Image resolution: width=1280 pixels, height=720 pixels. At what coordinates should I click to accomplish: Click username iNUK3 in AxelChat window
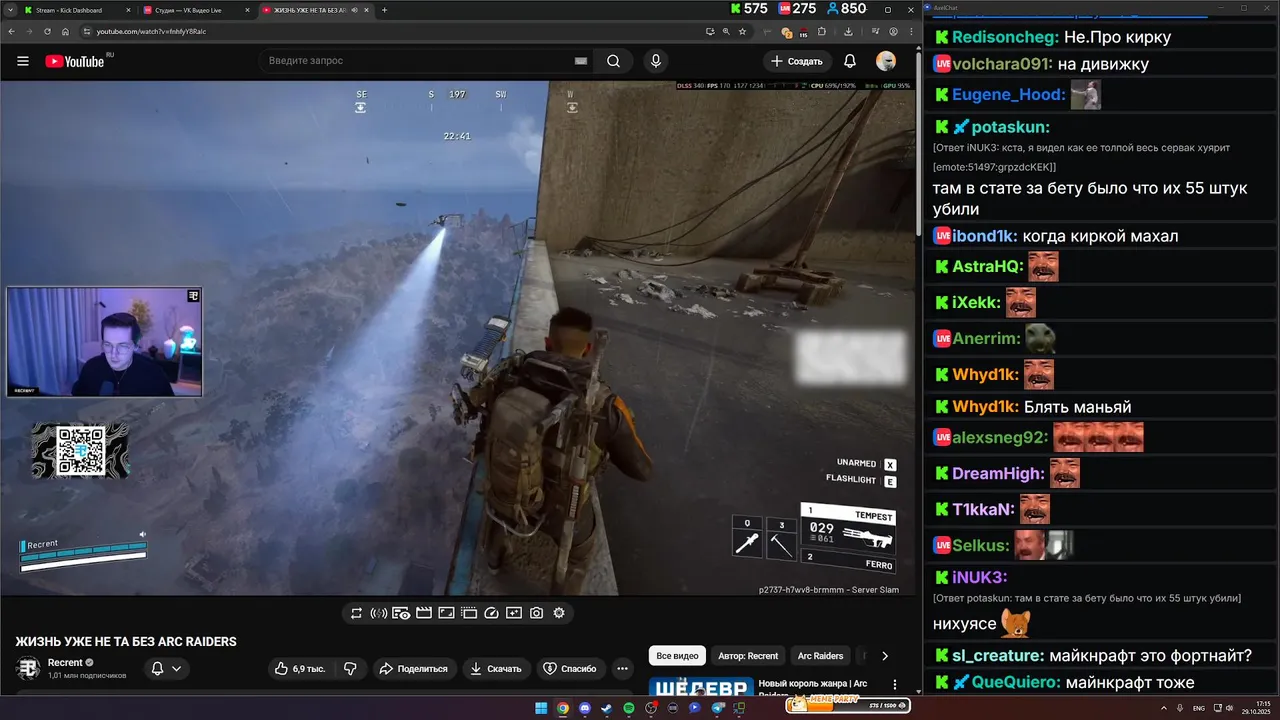(979, 577)
